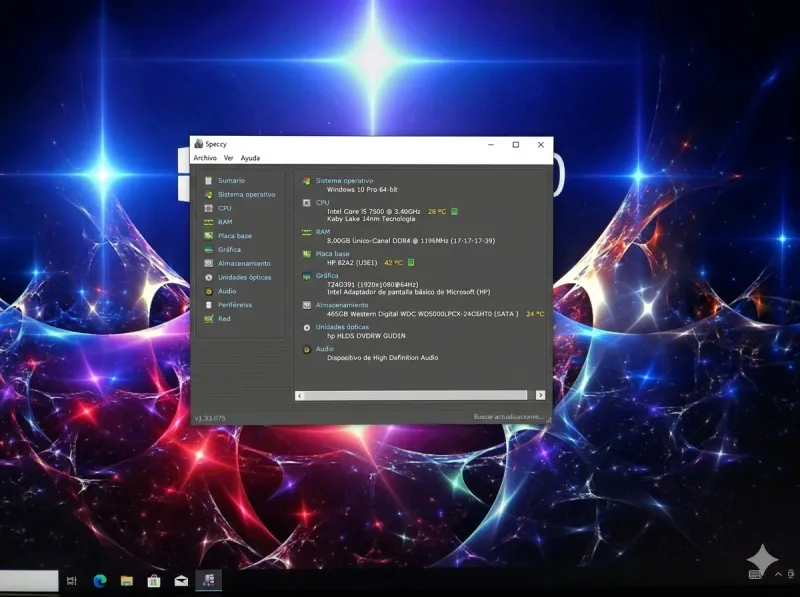
Task: Select RAM in the sidebar
Action: 225,222
